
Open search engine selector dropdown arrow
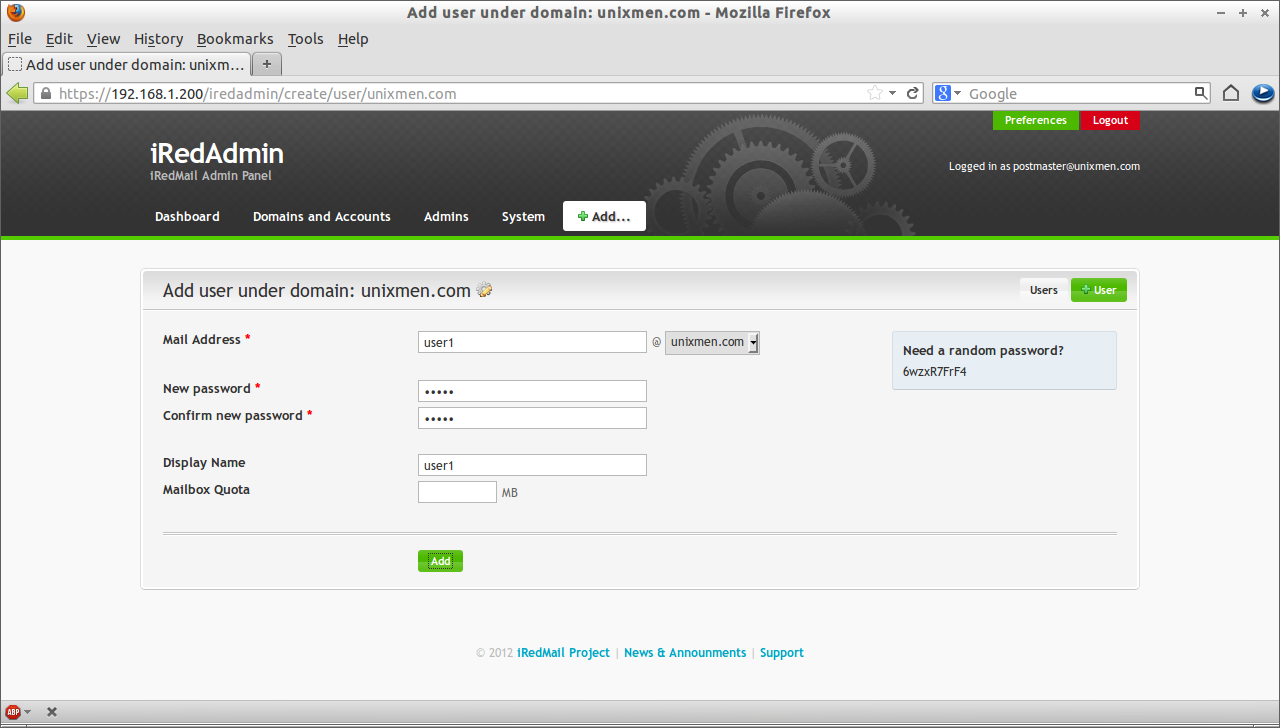957,93
